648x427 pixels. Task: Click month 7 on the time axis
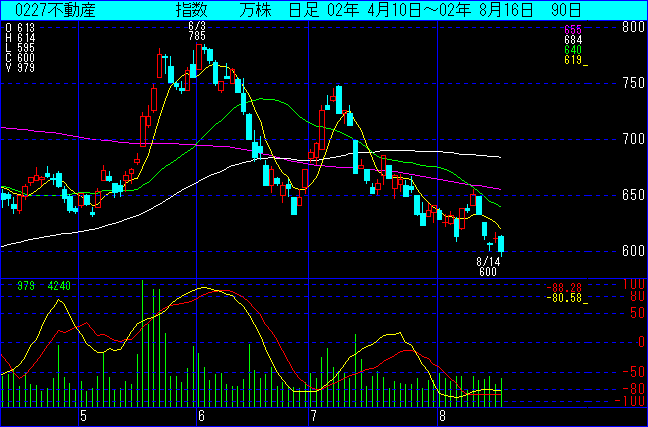(314, 417)
